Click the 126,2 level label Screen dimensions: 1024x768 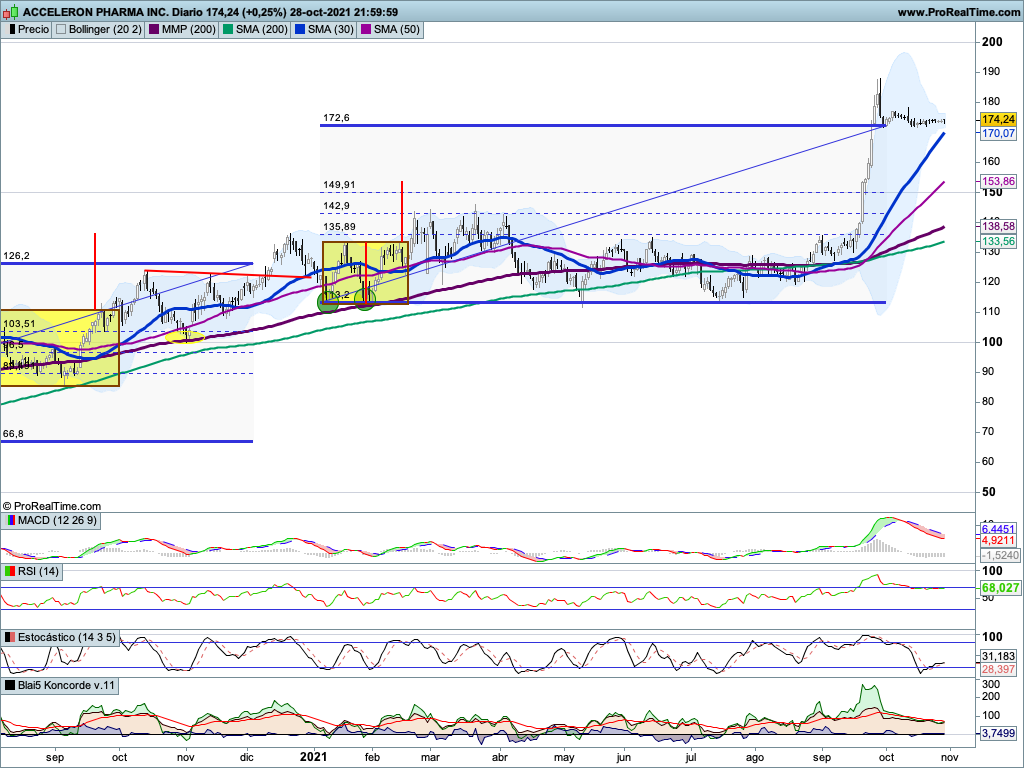[x=16, y=256]
